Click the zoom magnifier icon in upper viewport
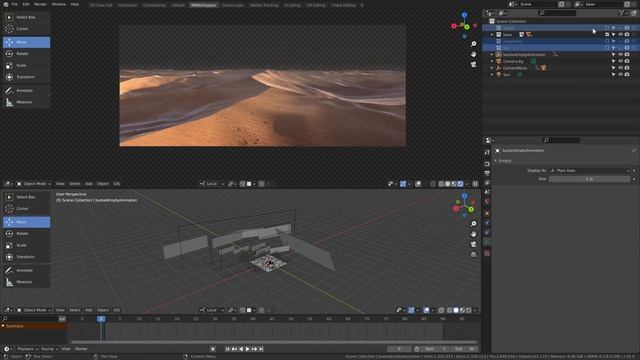This screenshot has height=360, width=640. pyautogui.click(x=473, y=44)
